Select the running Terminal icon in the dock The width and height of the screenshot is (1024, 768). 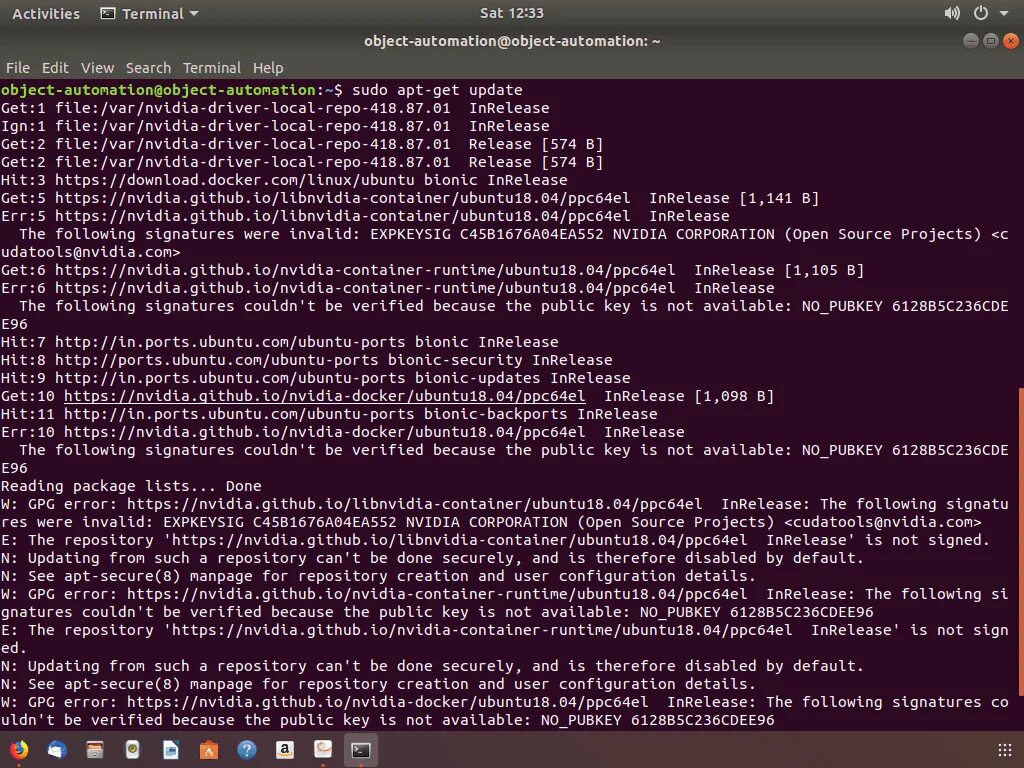click(360, 748)
